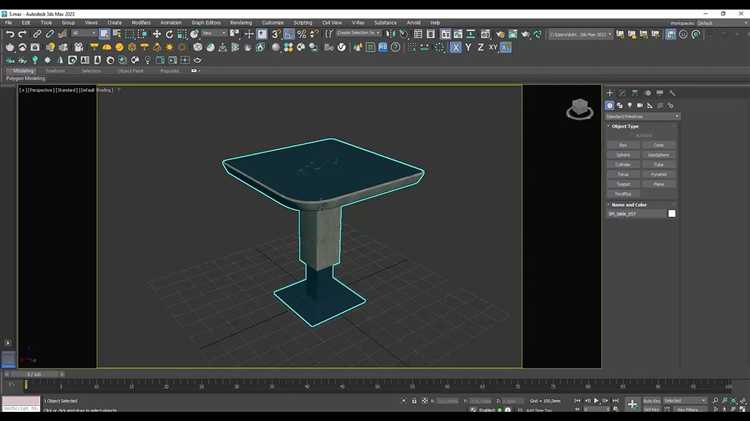Viewport: 750px width, 421px height.
Task: Select the Link tool icon
Action: (x=37, y=34)
